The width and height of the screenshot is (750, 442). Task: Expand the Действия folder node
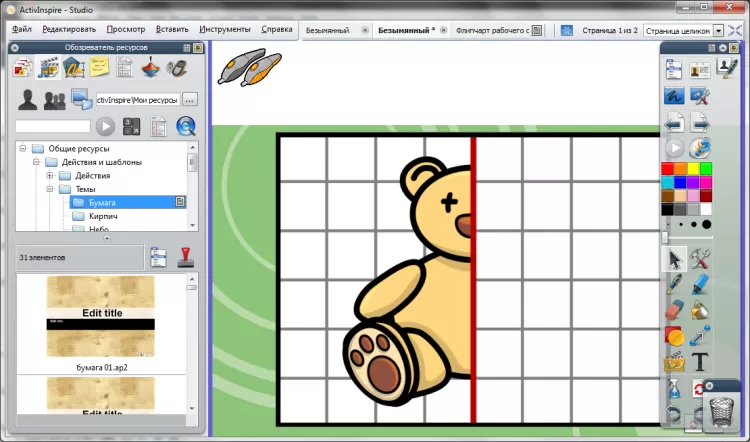50,175
